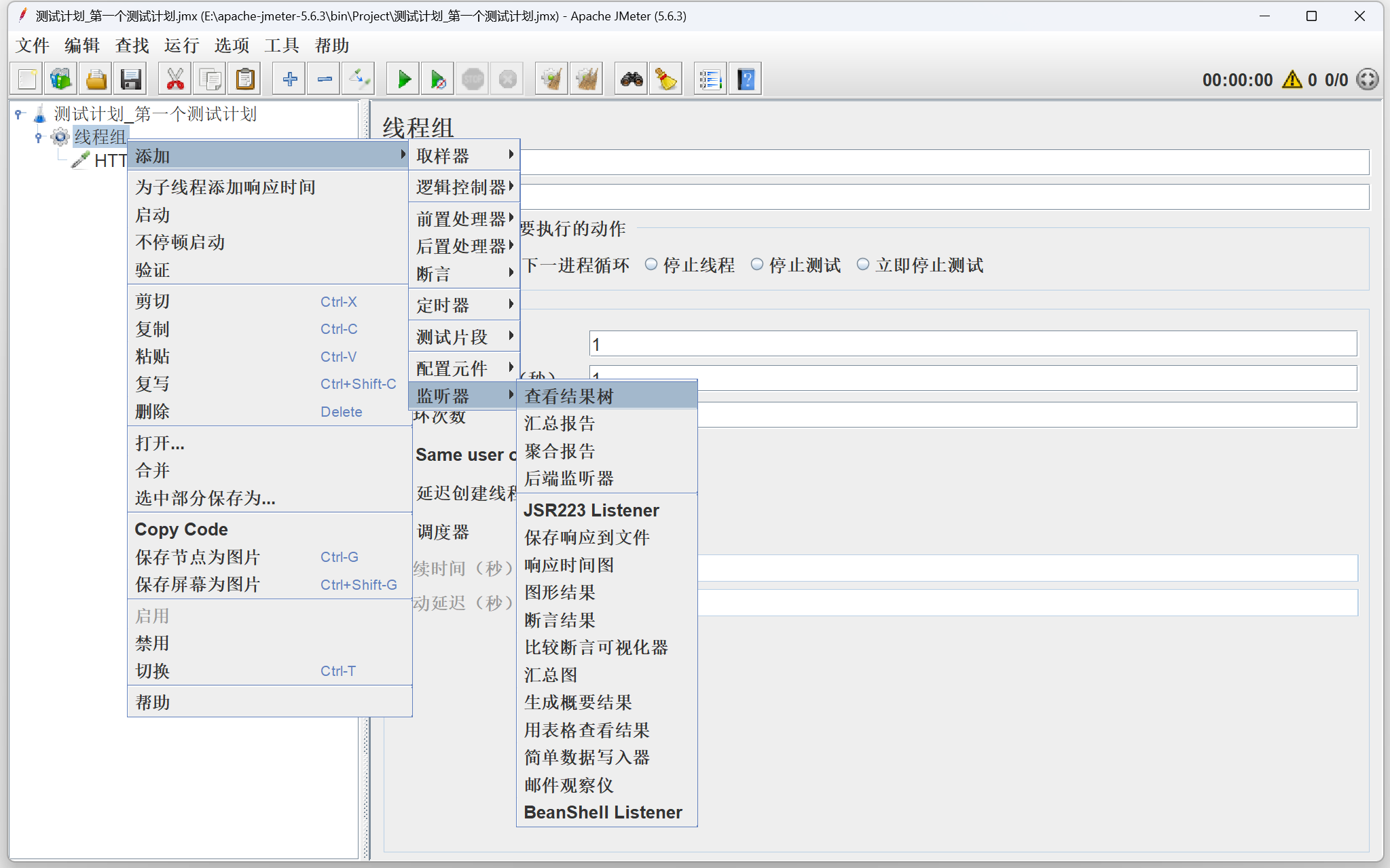Clear all results with double broom icon

click(587, 79)
